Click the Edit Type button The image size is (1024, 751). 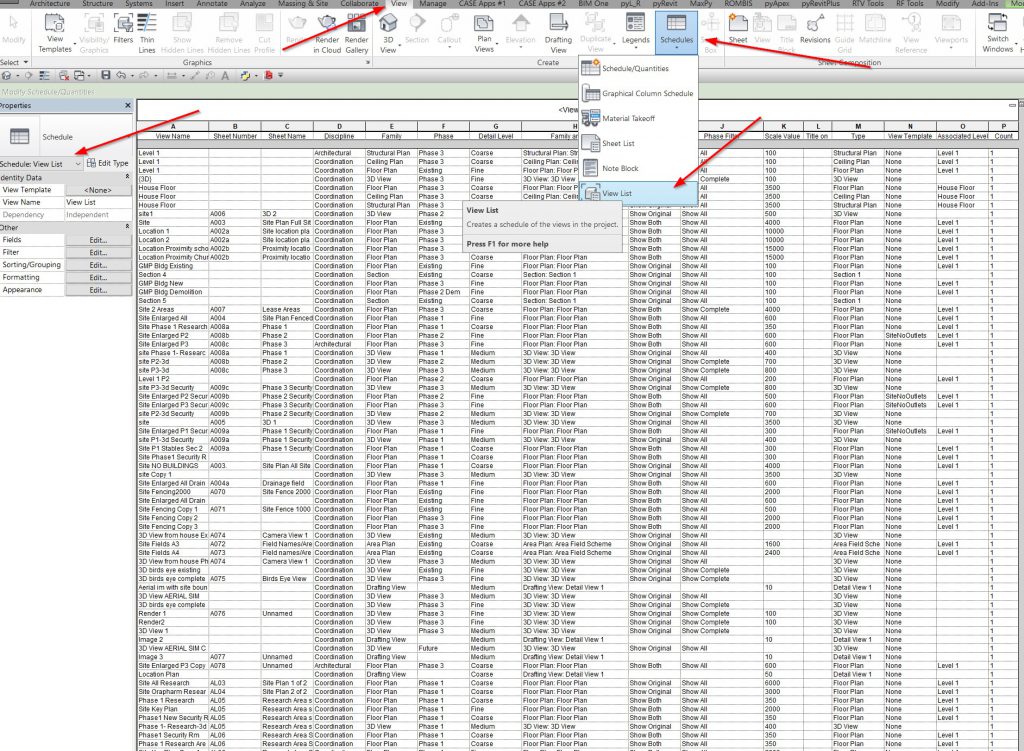click(x=107, y=163)
